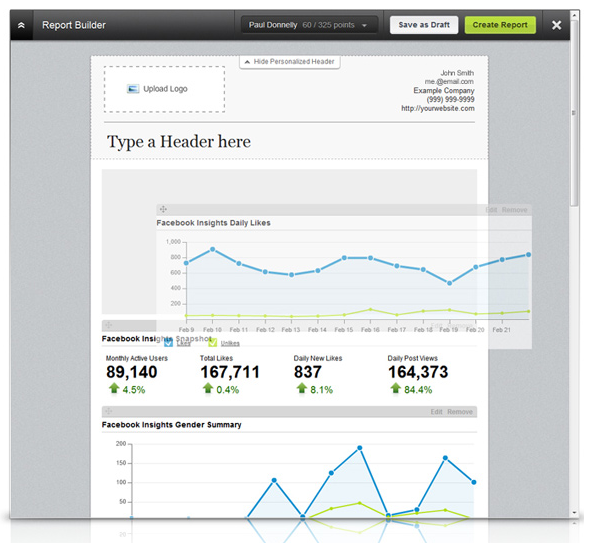Click green up arrow beside 0.4%
The image size is (595, 543).
[208, 388]
